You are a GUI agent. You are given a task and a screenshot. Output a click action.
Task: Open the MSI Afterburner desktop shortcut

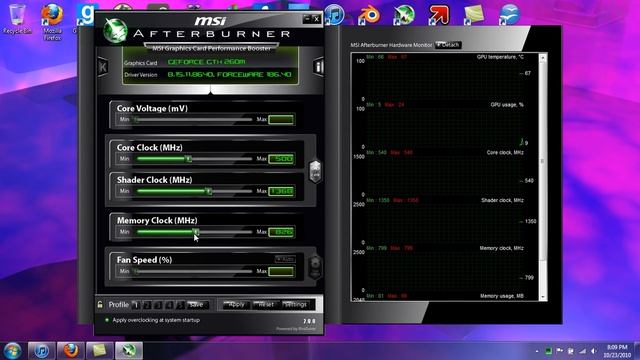point(404,15)
